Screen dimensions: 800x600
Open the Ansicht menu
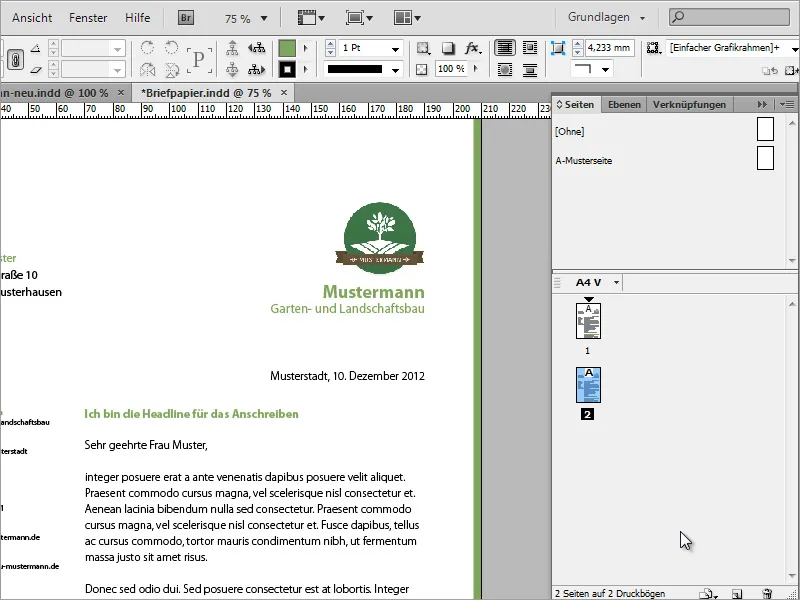(x=32, y=18)
